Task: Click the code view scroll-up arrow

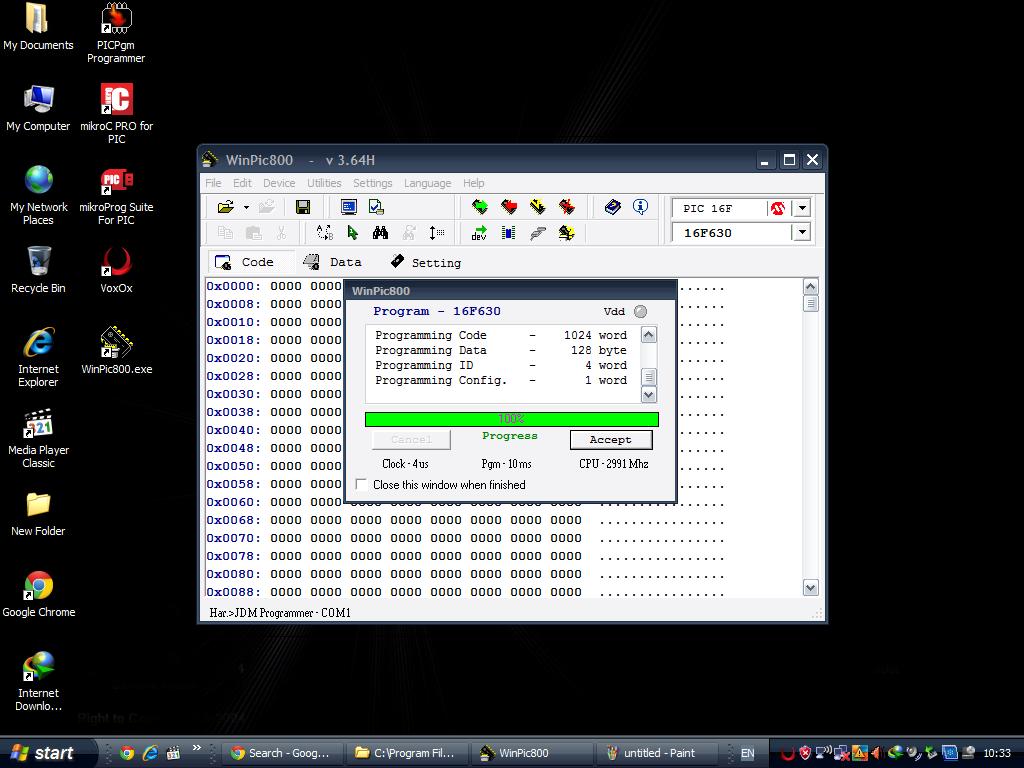Action: coord(810,287)
